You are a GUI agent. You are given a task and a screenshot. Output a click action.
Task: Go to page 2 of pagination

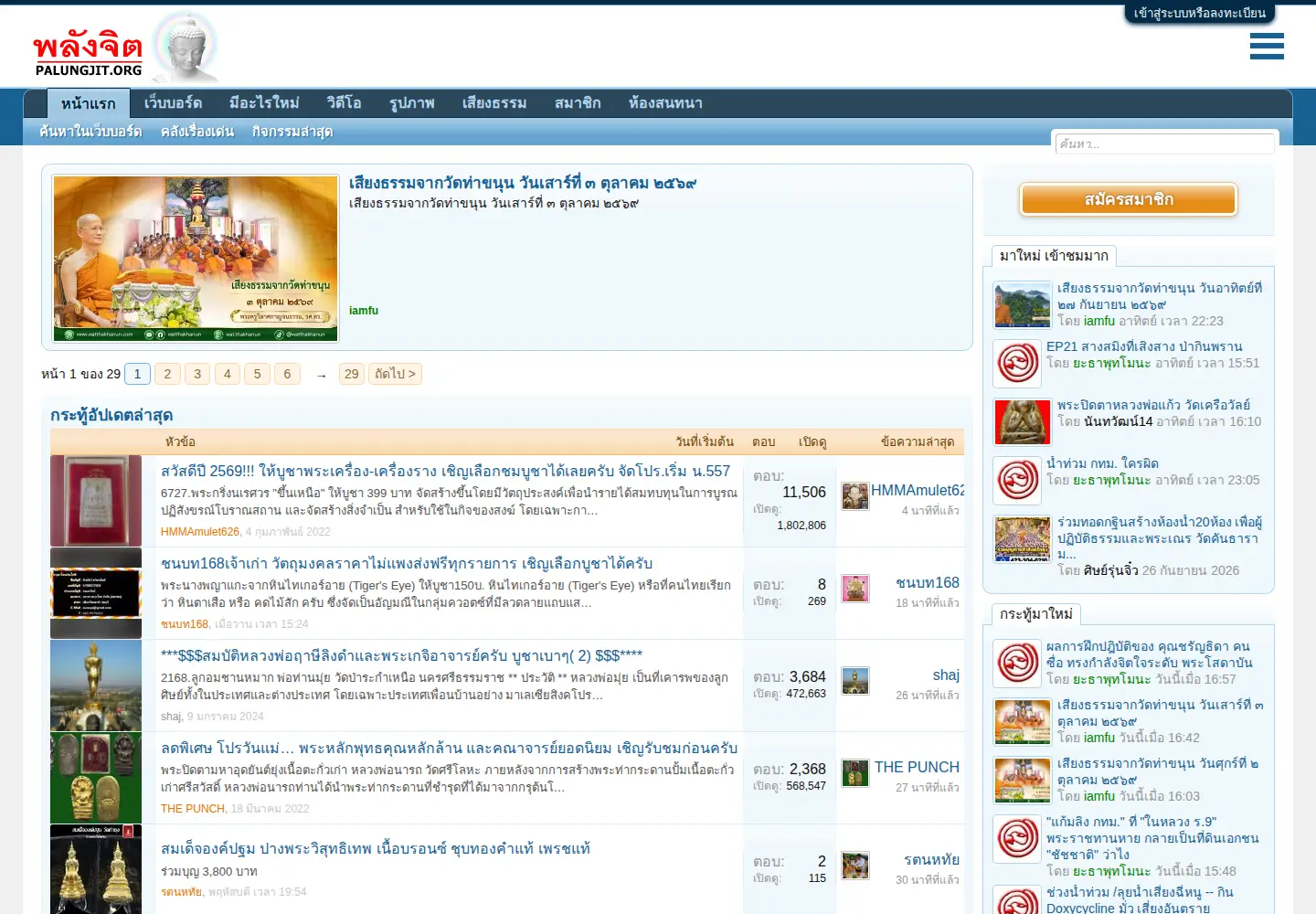[x=167, y=374]
